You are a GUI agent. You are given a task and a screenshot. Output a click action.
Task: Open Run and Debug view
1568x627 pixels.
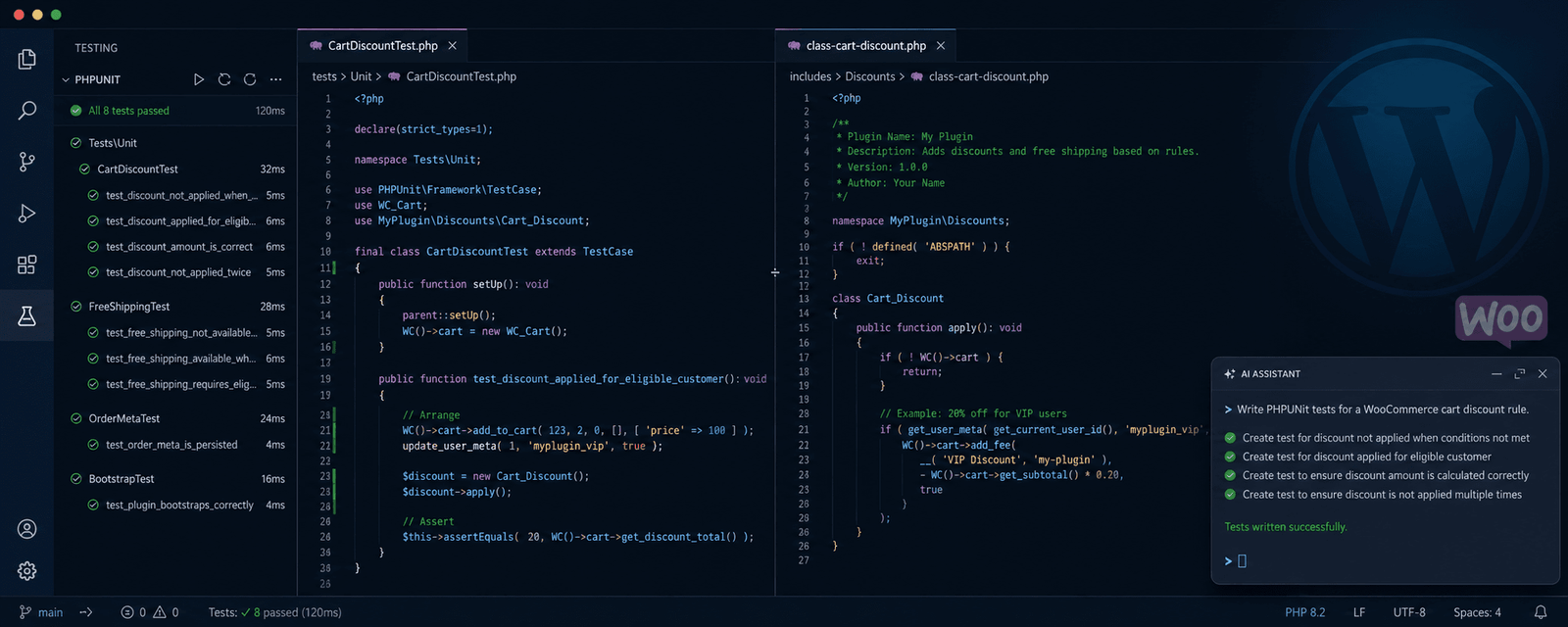(27, 214)
